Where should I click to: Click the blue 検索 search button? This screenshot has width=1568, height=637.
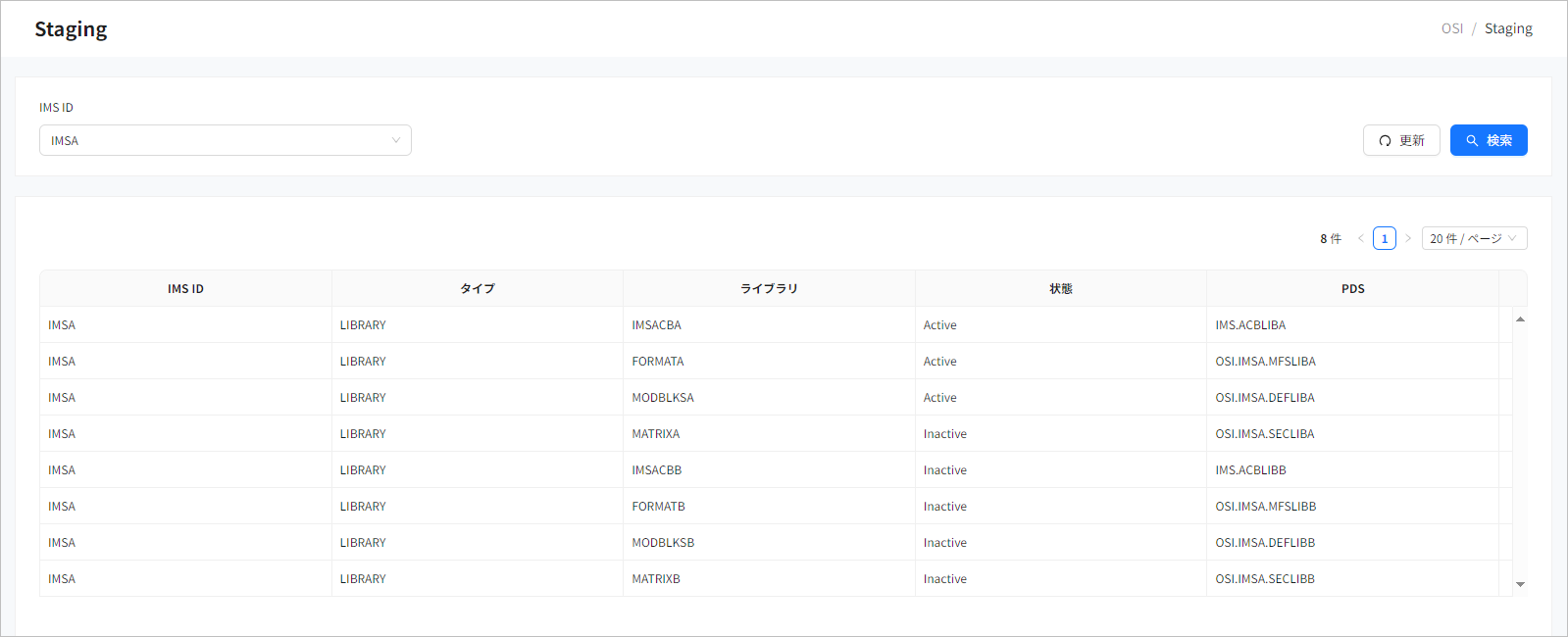pyautogui.click(x=1488, y=140)
